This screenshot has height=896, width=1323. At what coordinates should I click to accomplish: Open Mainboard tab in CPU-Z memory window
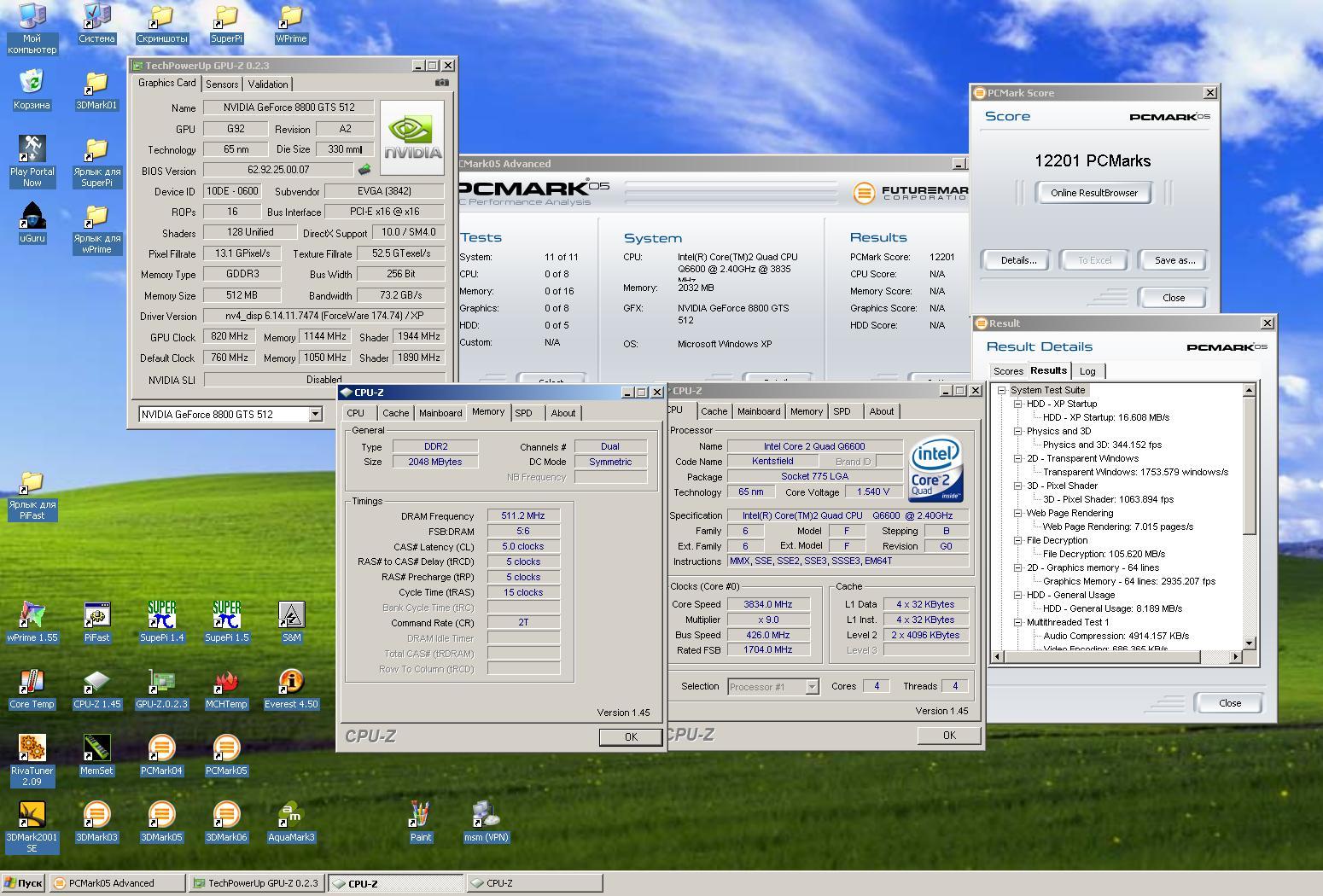(440, 413)
